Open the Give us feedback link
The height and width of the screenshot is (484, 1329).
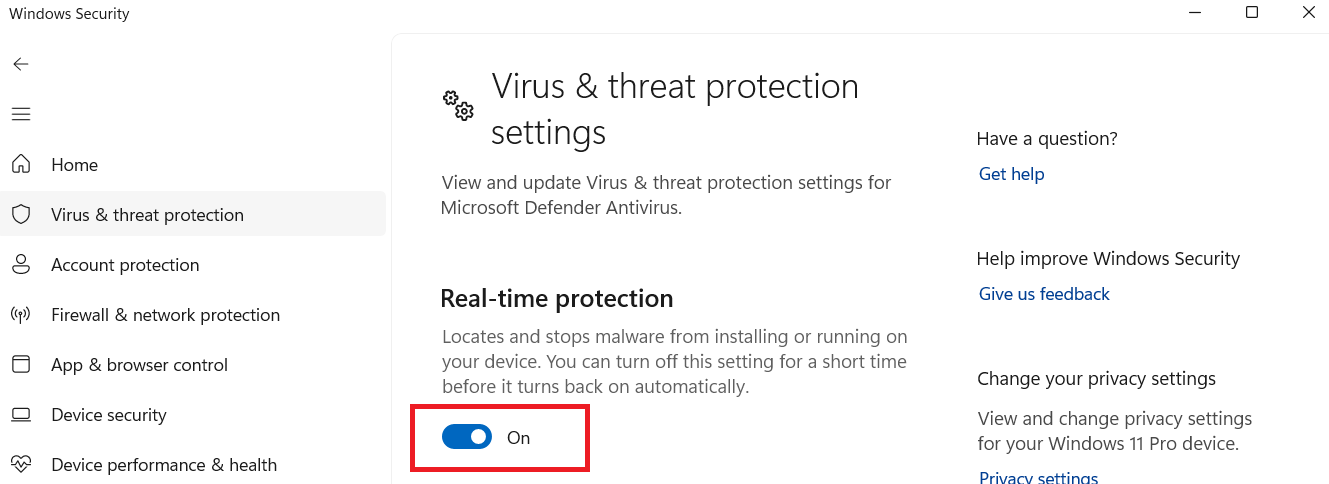coord(1044,294)
